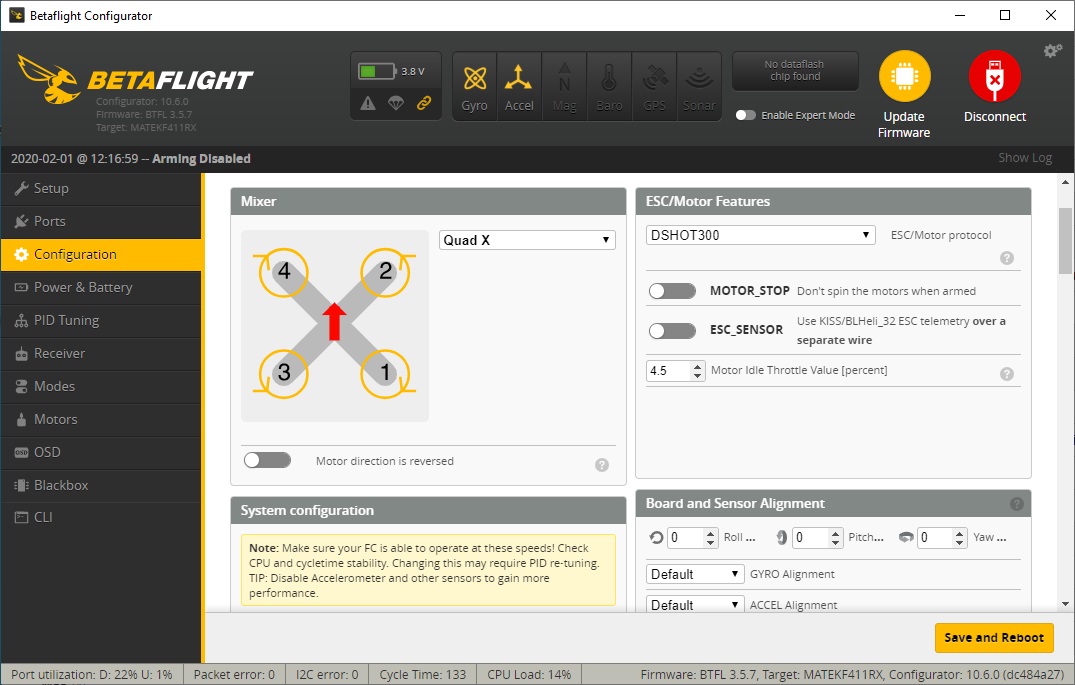The height and width of the screenshot is (685, 1075).
Task: Click the battery voltage indicator icon
Action: click(377, 71)
